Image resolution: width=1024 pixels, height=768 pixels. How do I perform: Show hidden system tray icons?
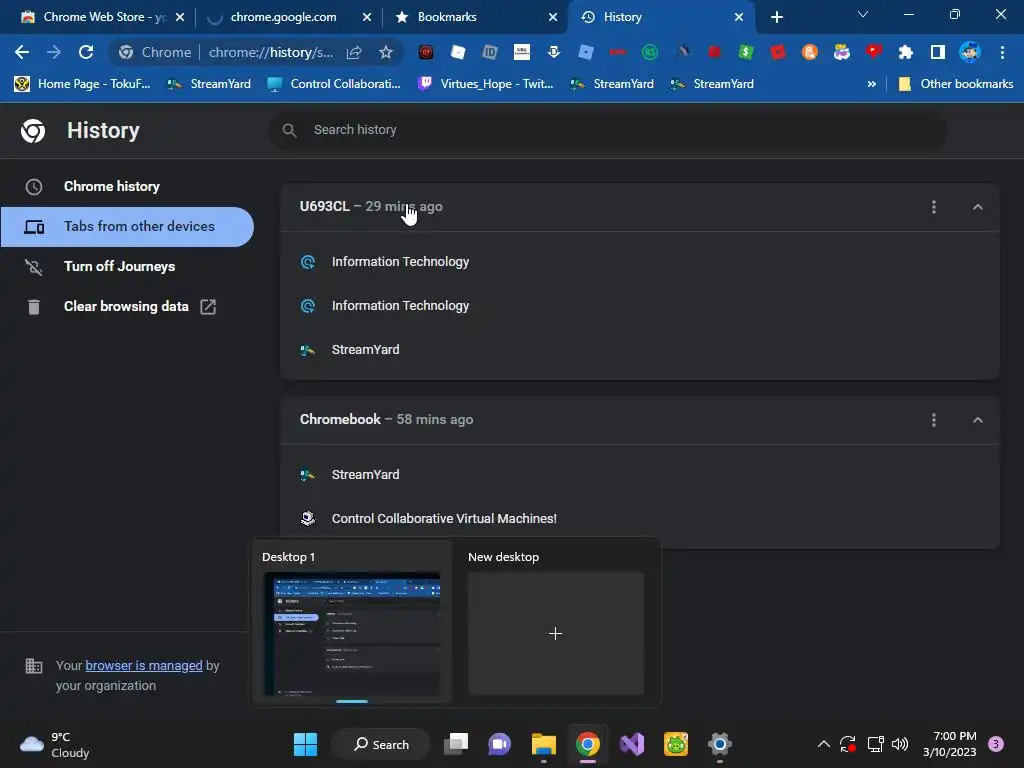pyautogui.click(x=824, y=744)
